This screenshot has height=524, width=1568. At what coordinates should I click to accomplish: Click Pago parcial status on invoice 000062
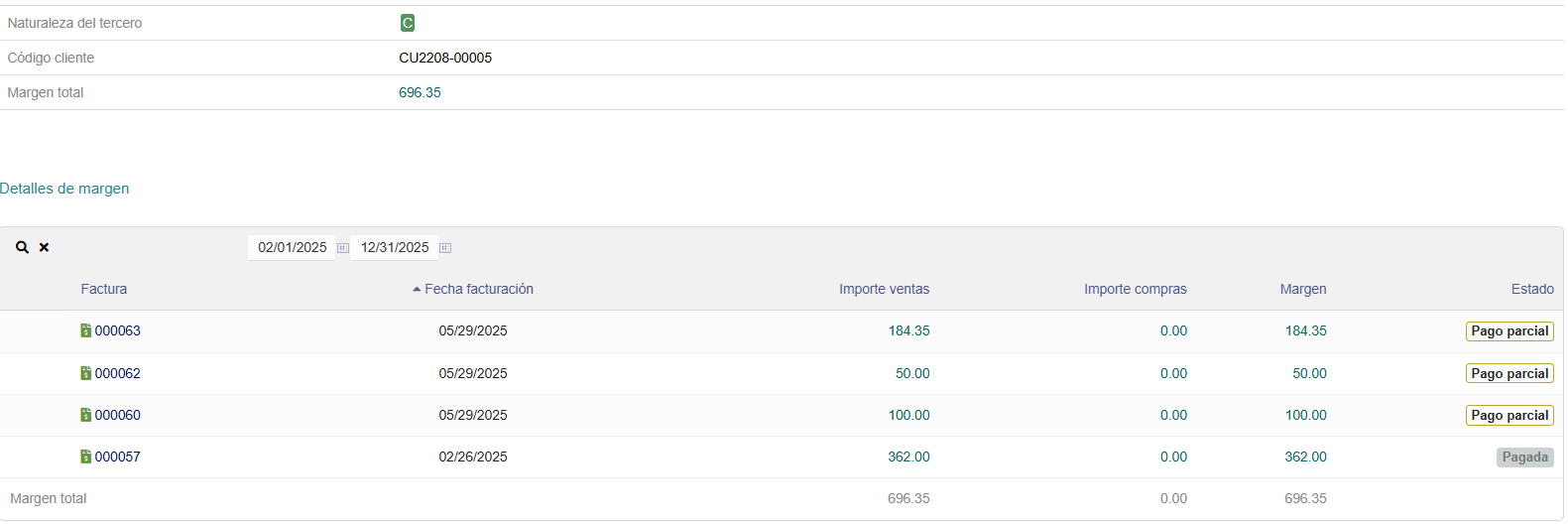[1508, 373]
